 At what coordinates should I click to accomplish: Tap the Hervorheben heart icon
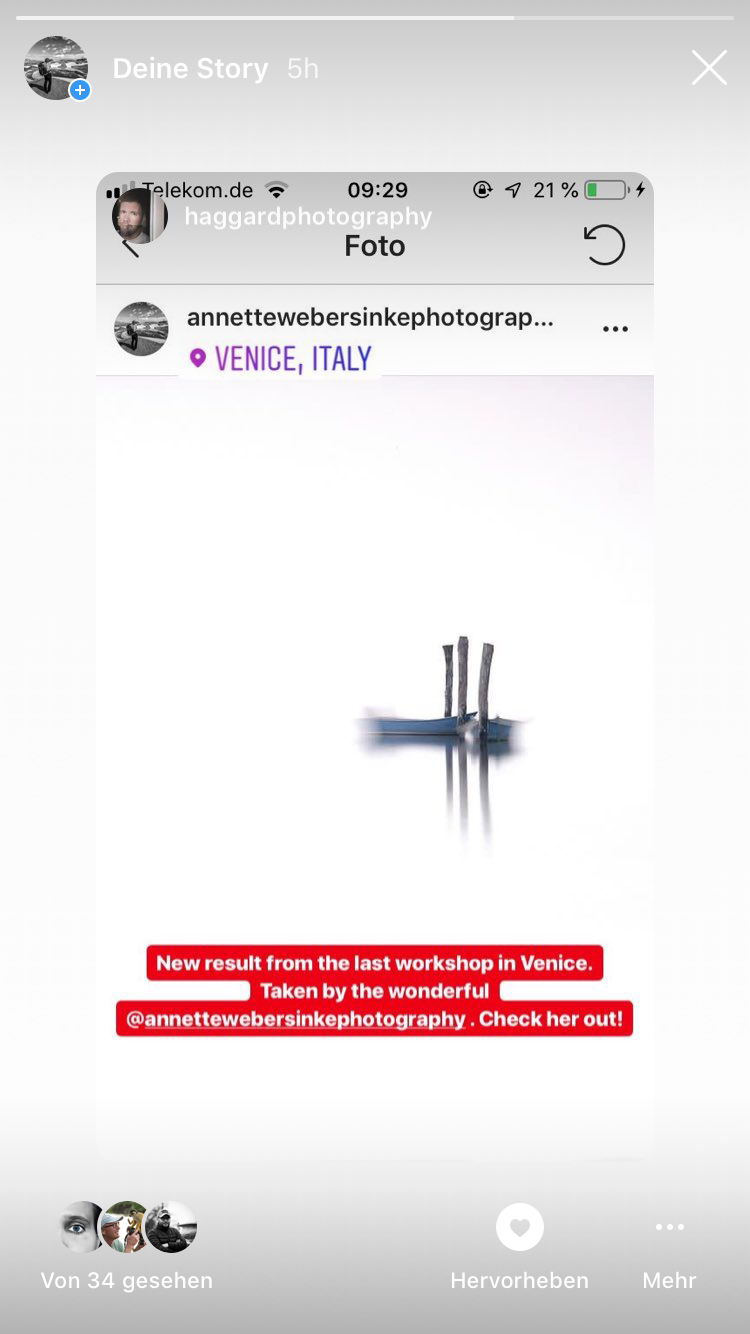tap(520, 1226)
